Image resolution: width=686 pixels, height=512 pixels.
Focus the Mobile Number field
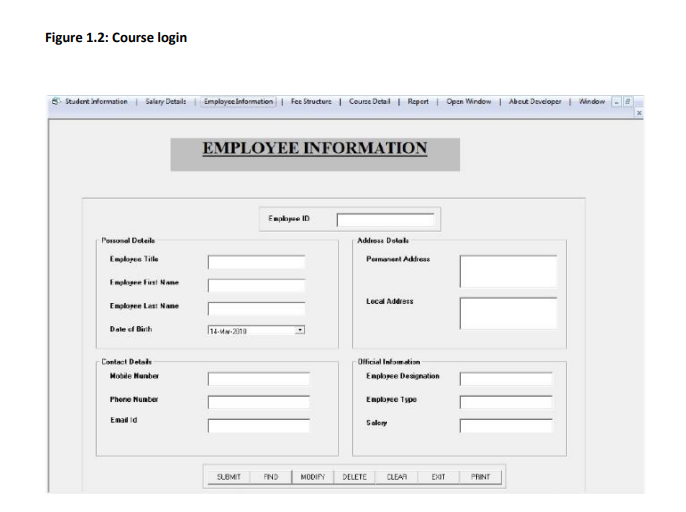(259, 379)
